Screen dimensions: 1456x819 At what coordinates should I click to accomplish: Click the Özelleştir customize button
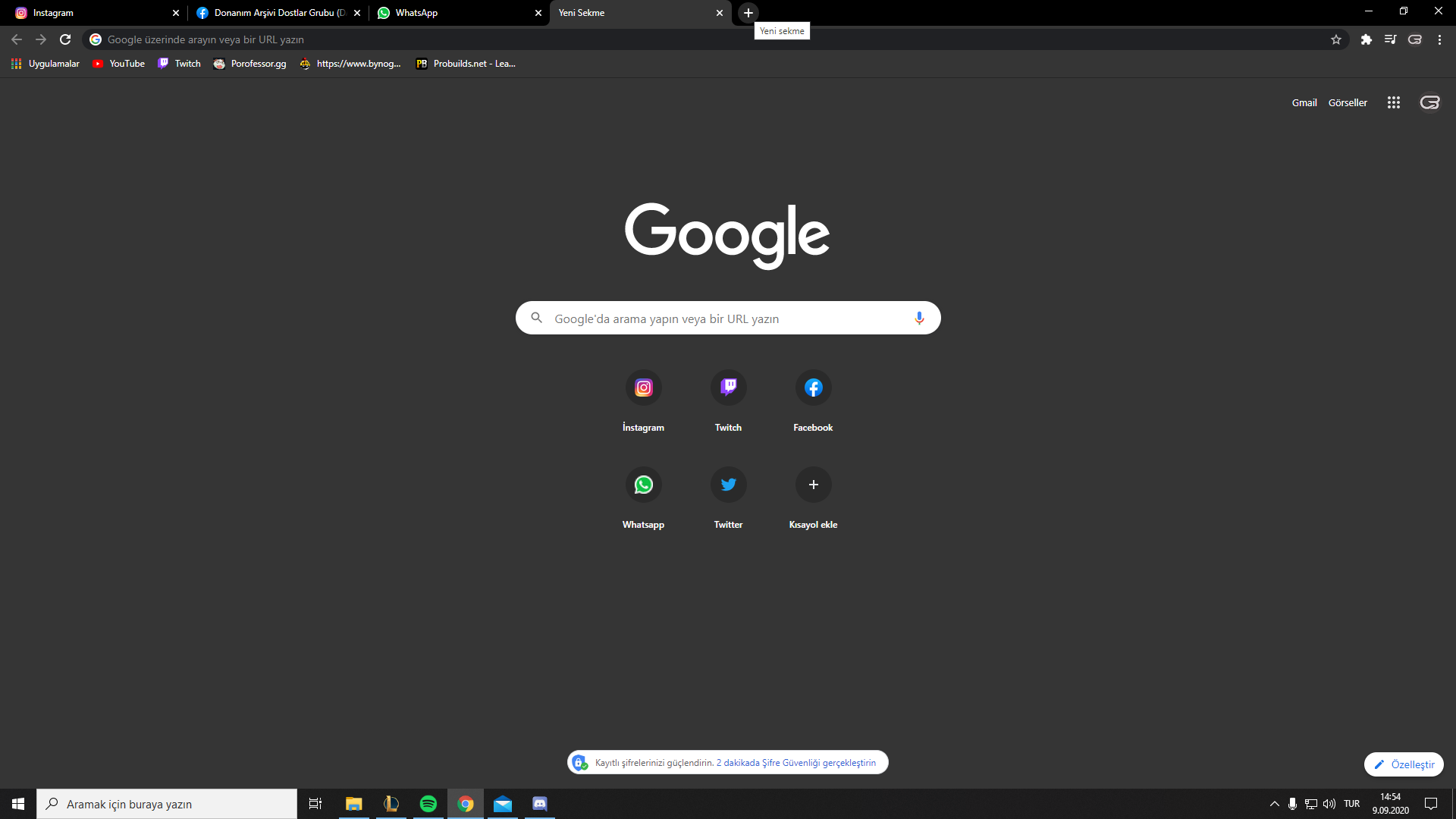point(1404,764)
